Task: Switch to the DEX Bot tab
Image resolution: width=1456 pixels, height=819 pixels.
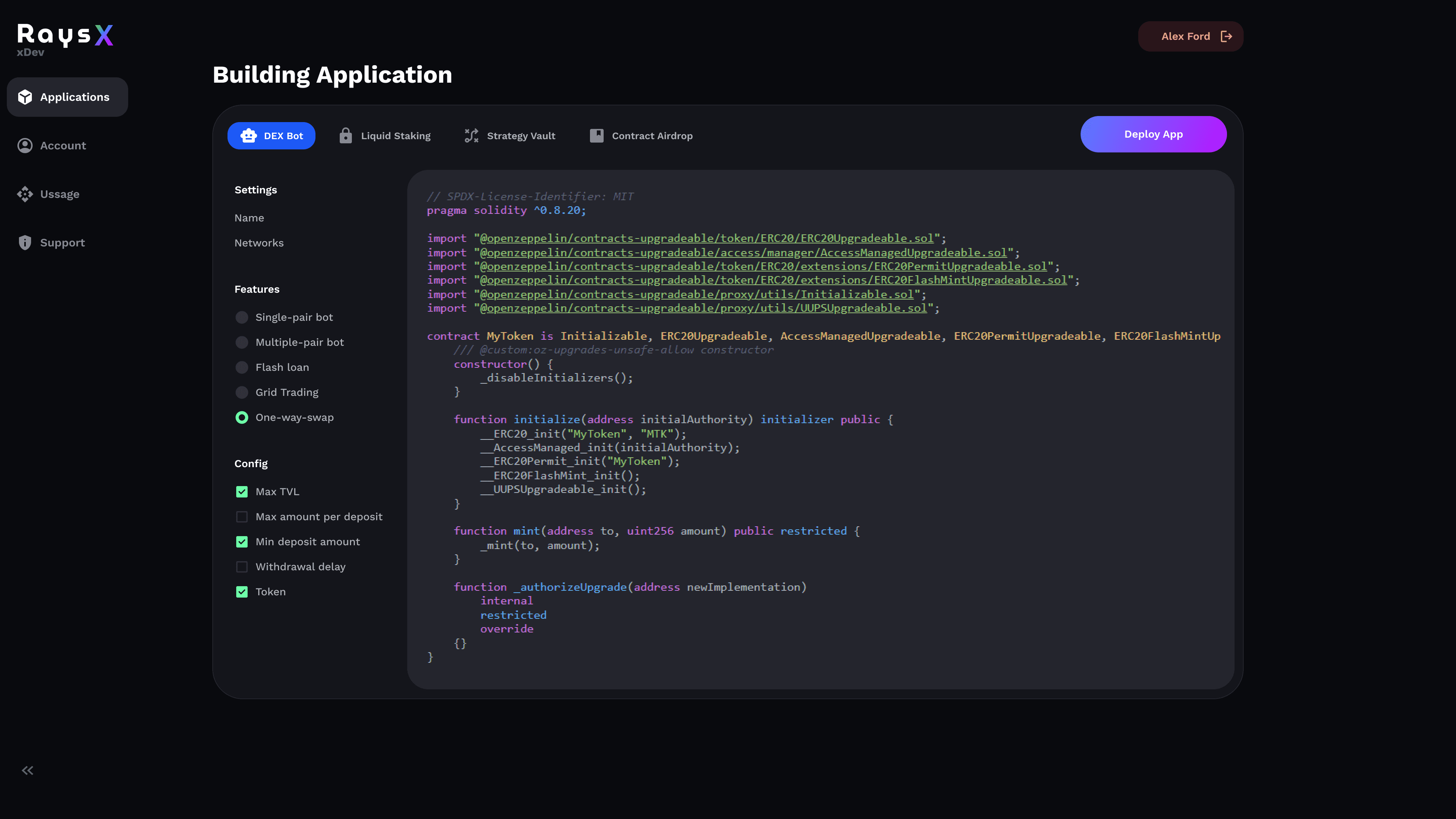Action: [x=271, y=136]
